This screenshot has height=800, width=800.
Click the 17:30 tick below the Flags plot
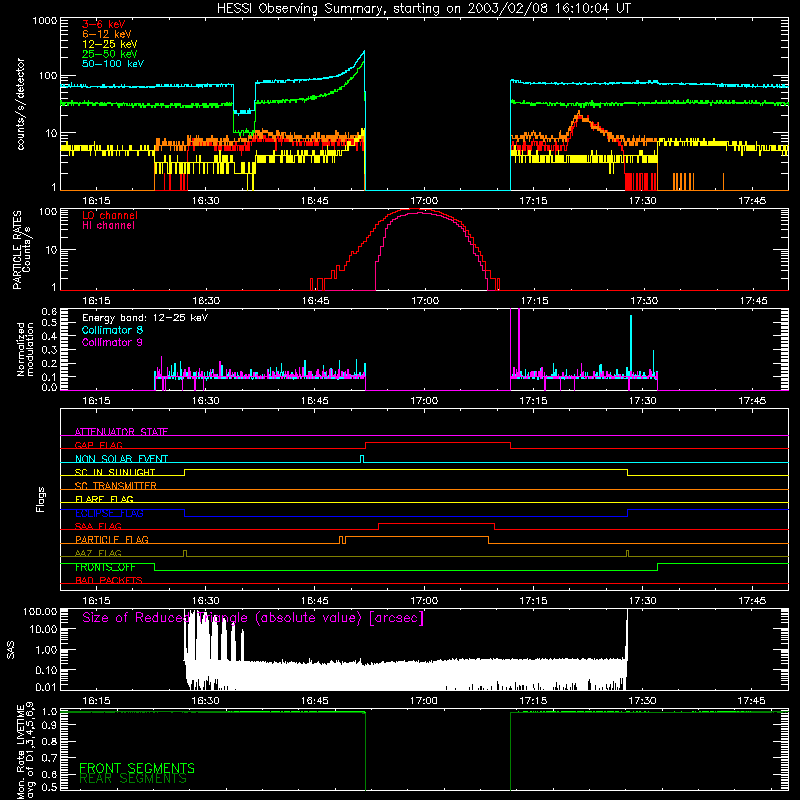pos(642,601)
